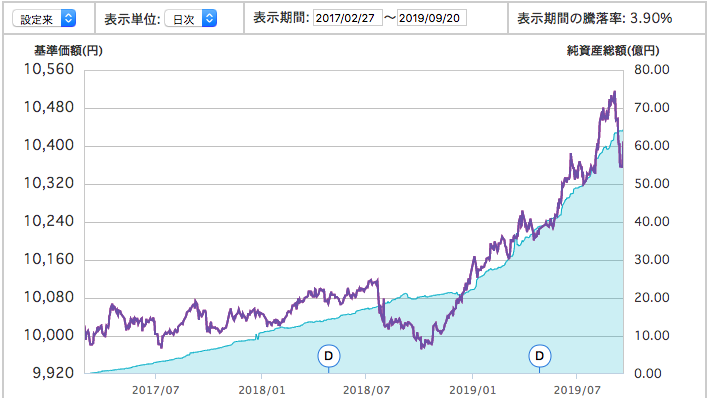Screen dimensions: 710x398
Task: Click the 10,240 left axis value
Action: click(x=48, y=221)
